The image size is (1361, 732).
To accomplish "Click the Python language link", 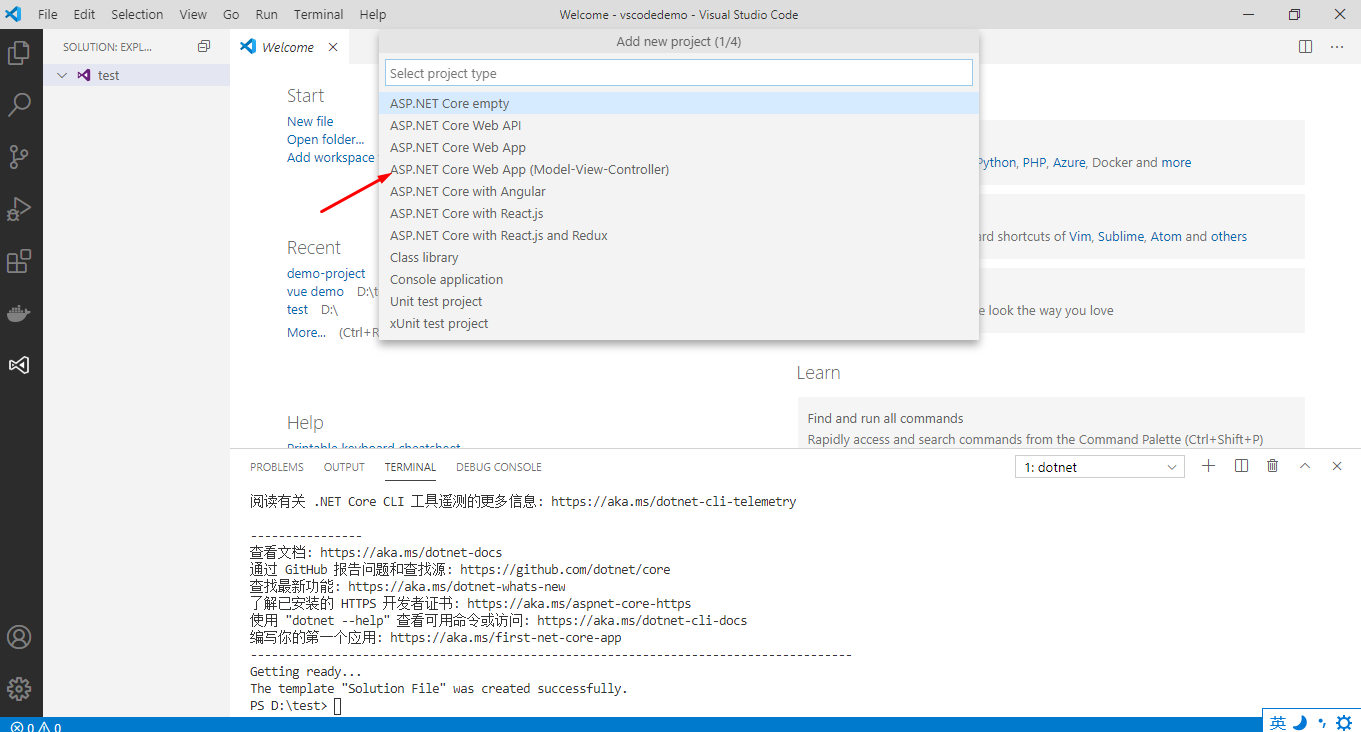I will (x=996, y=162).
